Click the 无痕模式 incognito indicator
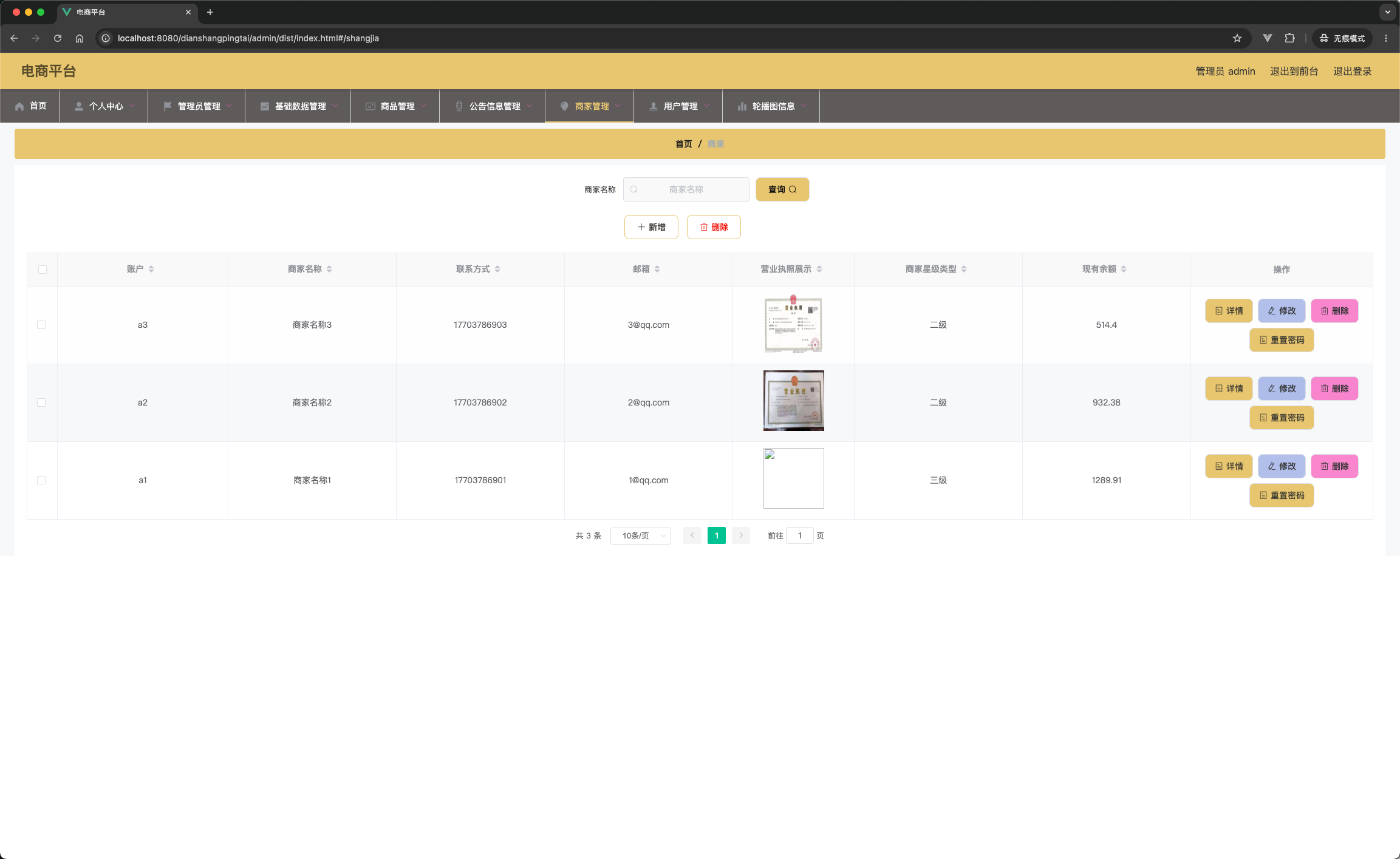The height and width of the screenshot is (859, 1400). pos(1342,38)
